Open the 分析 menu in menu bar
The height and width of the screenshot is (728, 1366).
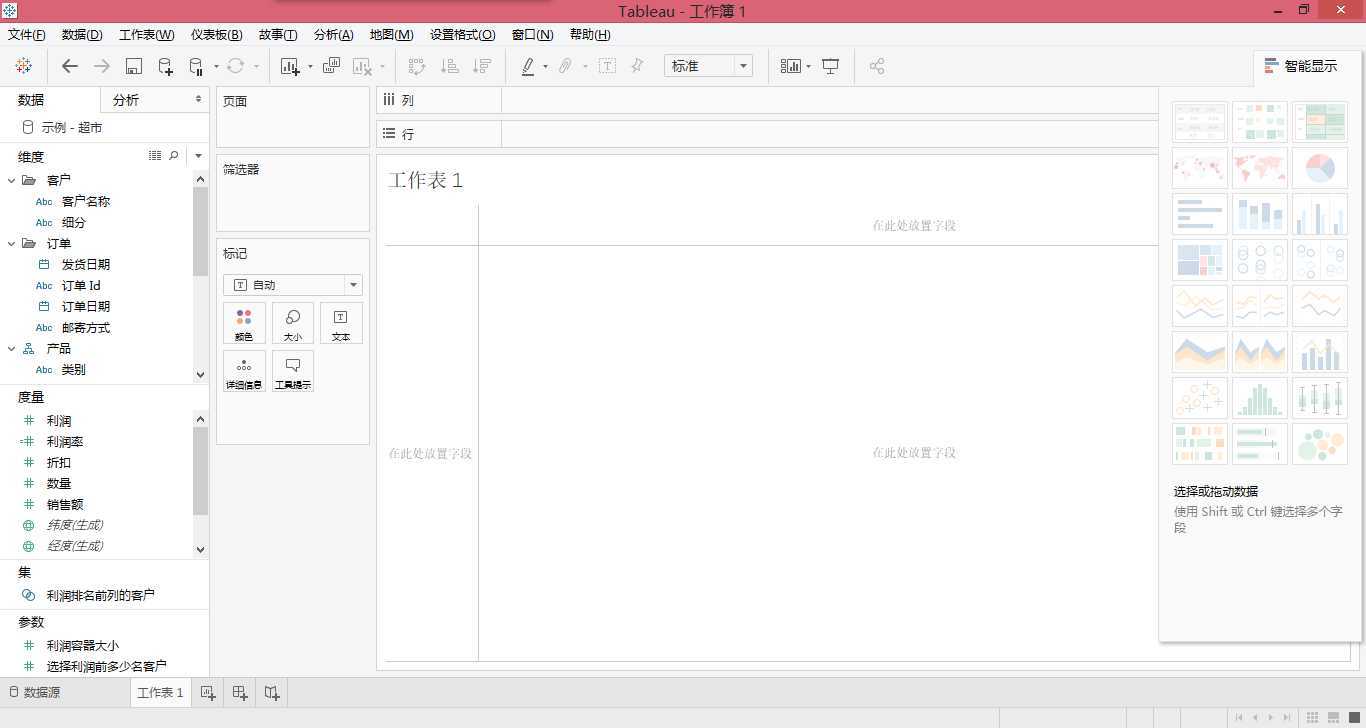click(333, 34)
